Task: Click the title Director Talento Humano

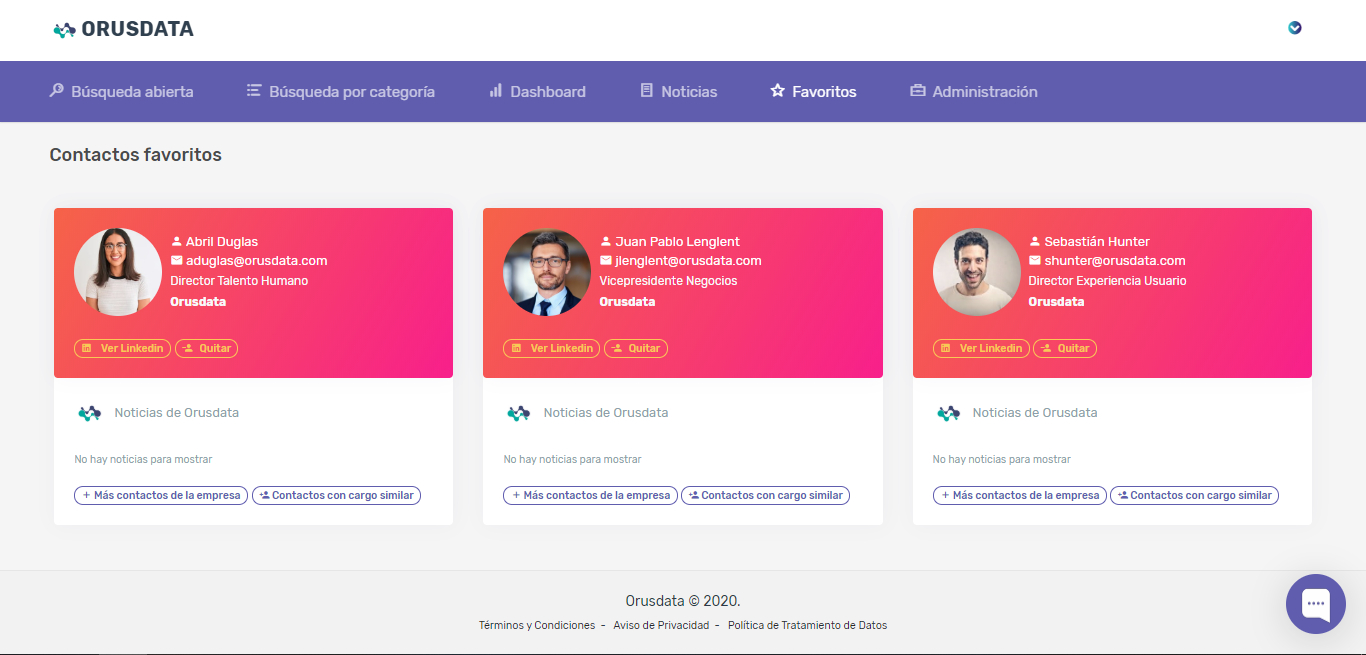Action: [239, 281]
